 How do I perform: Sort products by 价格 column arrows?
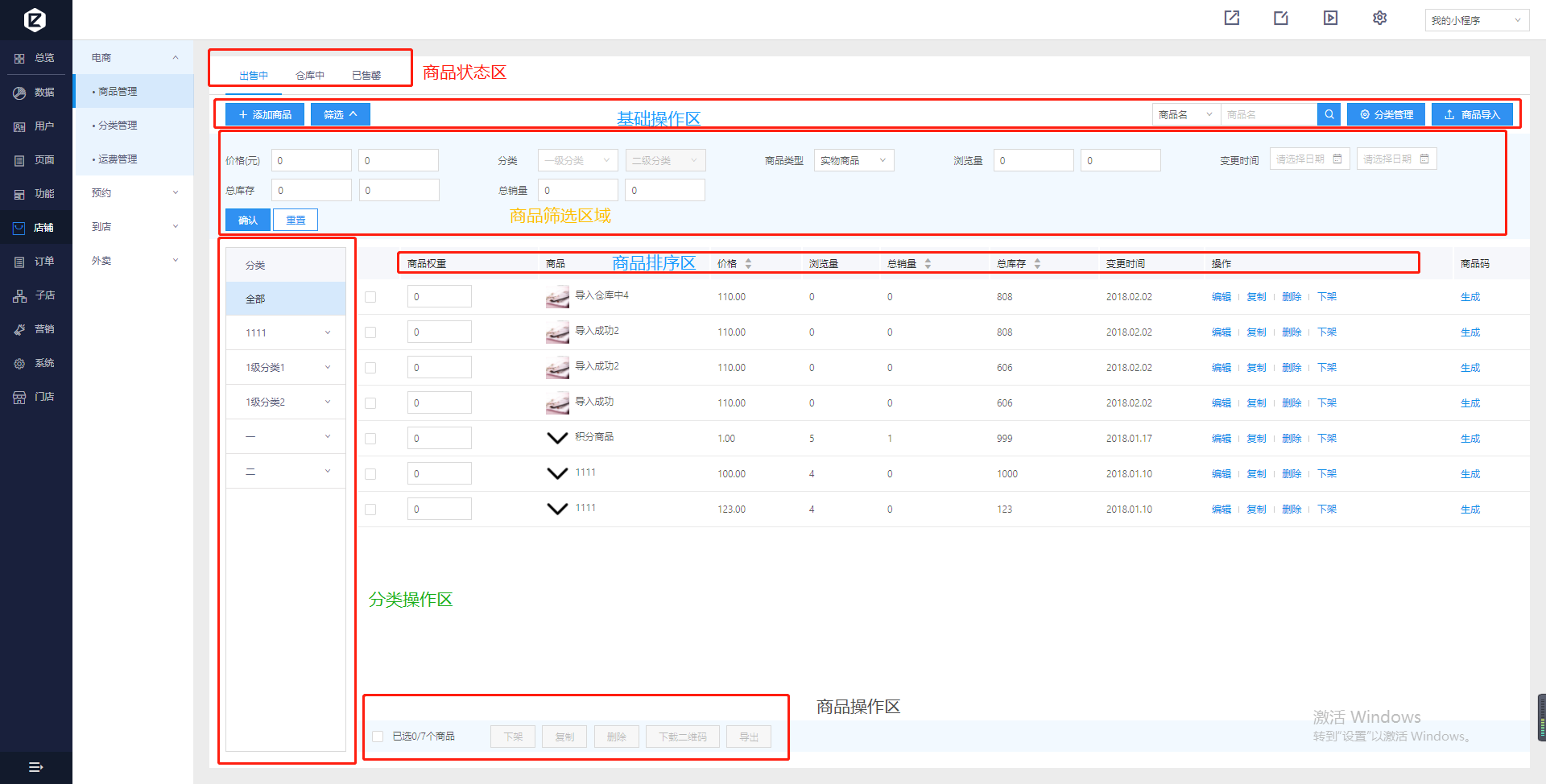coord(748,264)
